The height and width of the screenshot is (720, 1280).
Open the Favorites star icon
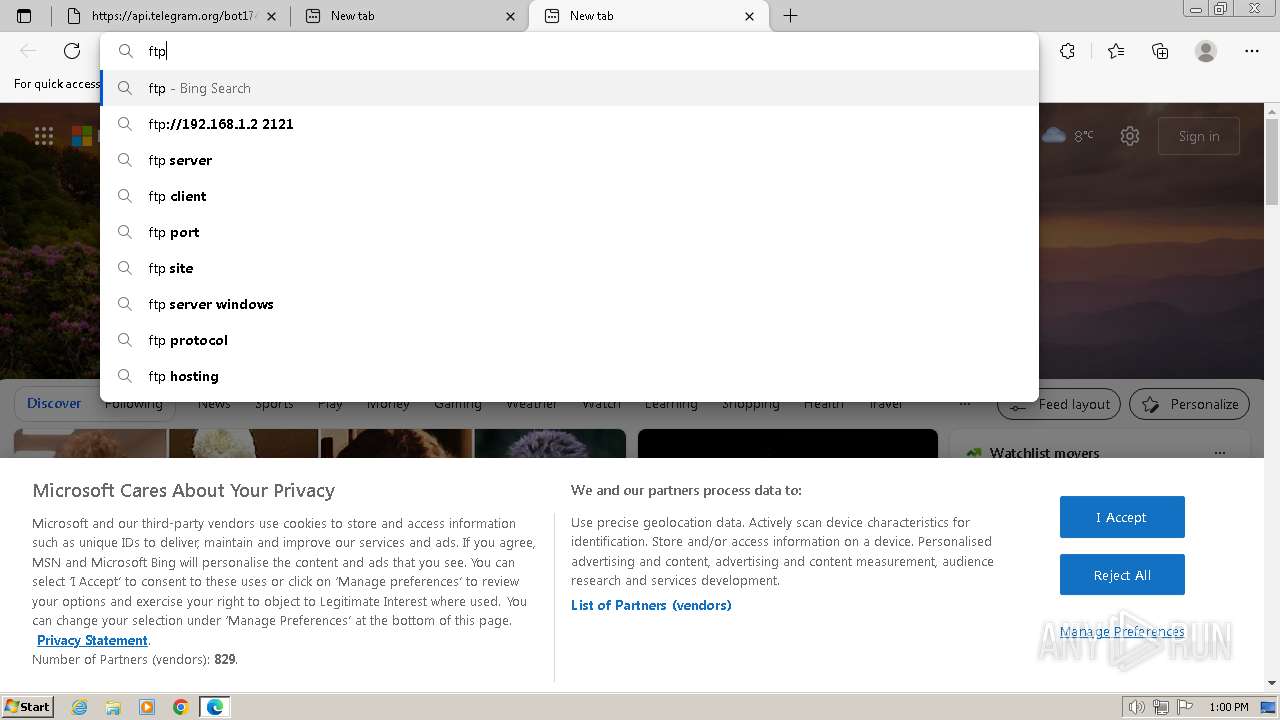pyautogui.click(x=1116, y=51)
